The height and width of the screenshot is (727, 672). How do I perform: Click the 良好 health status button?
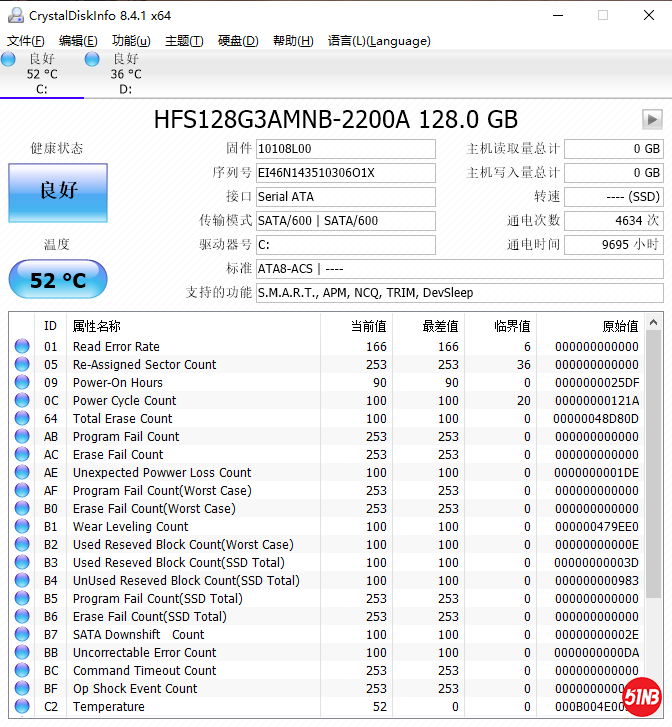[58, 192]
